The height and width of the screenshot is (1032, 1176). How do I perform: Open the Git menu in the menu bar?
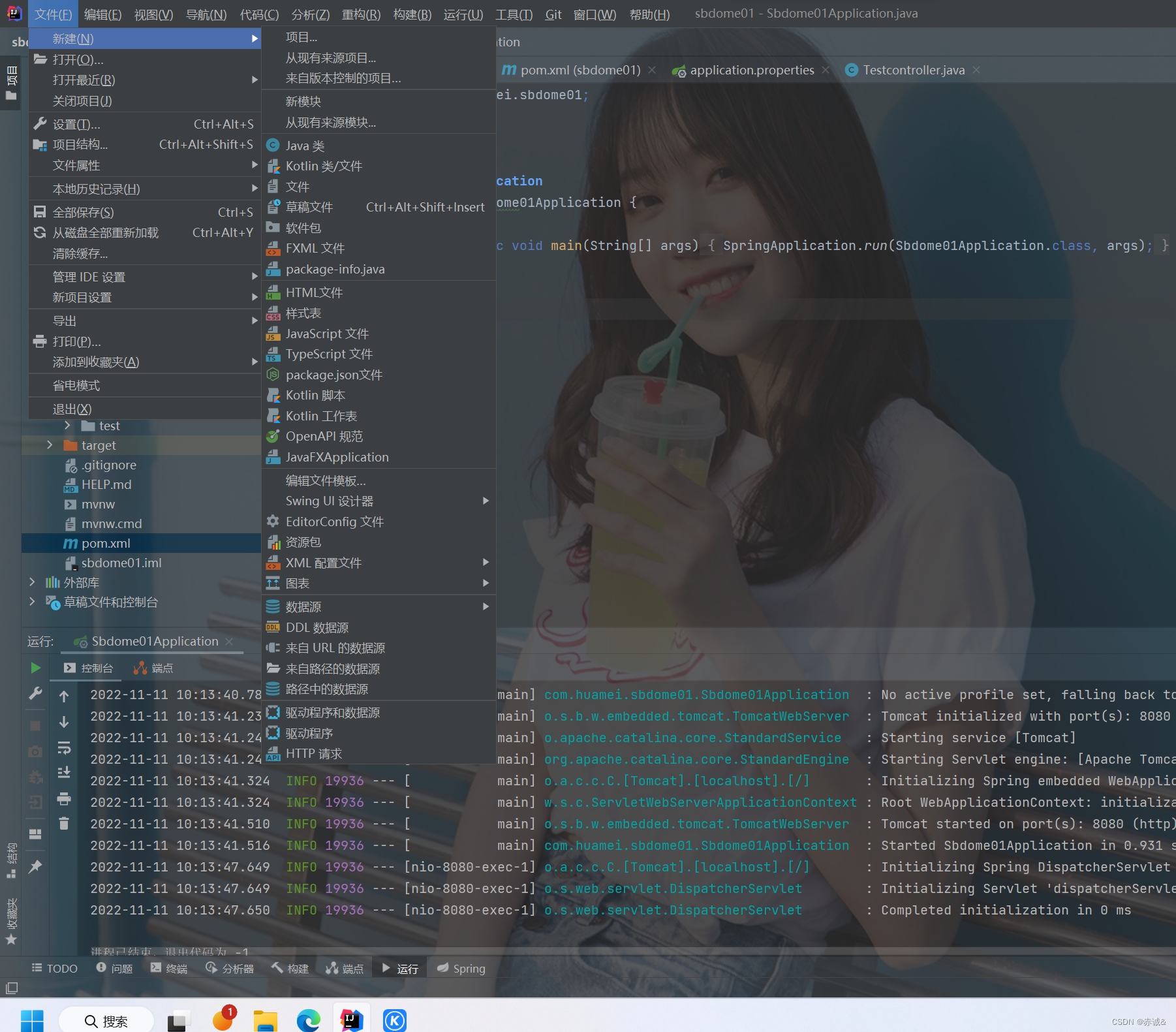coord(553,14)
